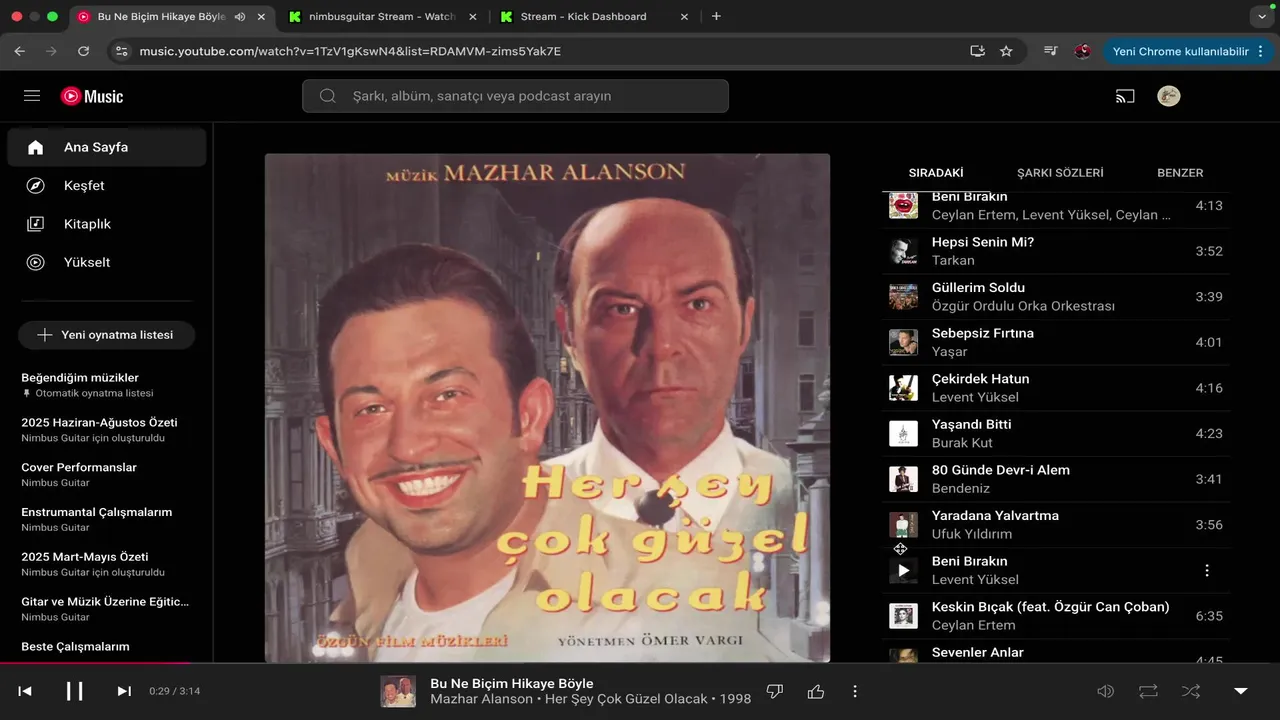Click Yeni Chrome kullanılabilir button
Viewport: 1280px width, 720px height.
[x=1181, y=51]
